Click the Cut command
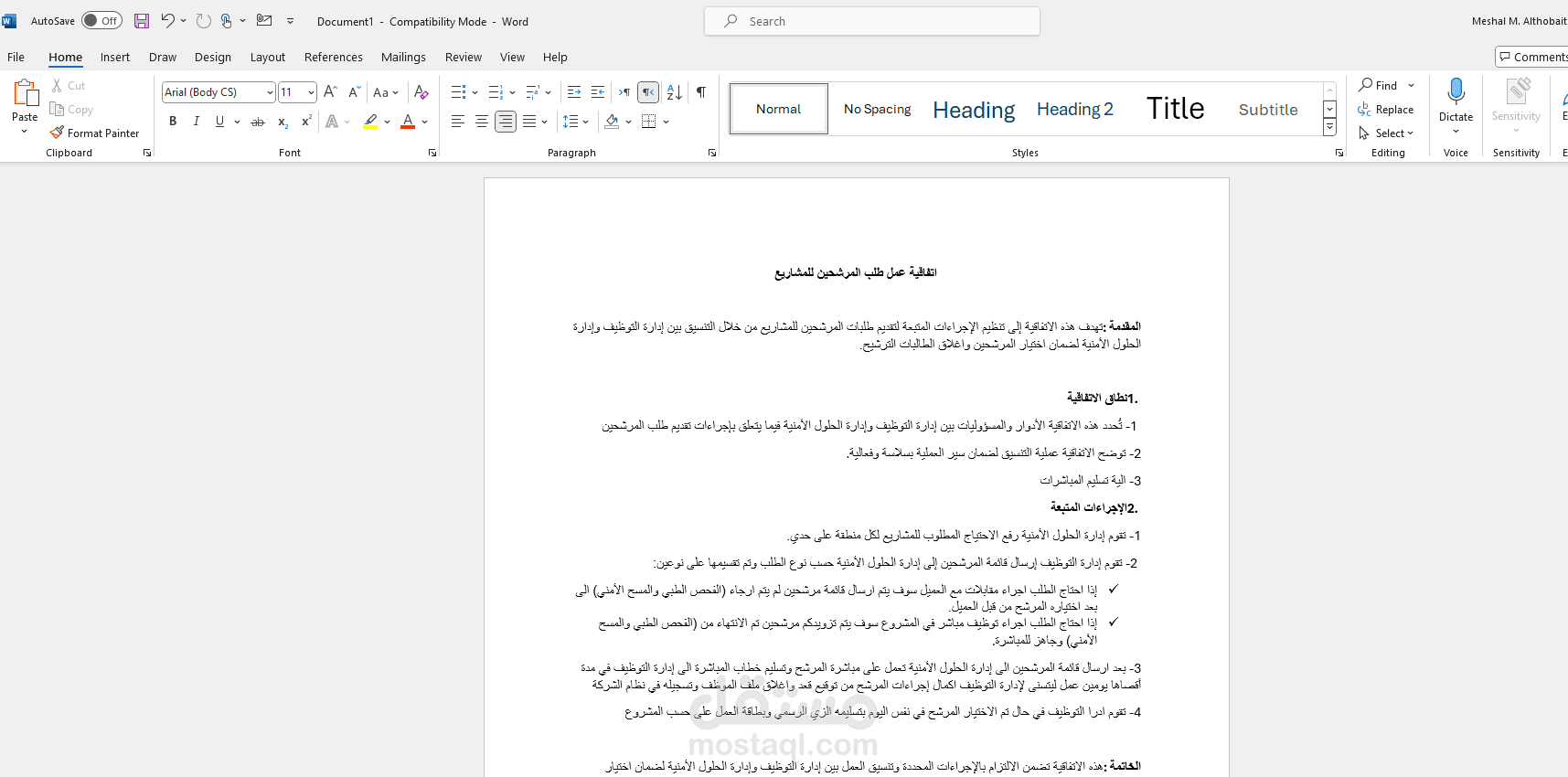This screenshot has height=777, width=1568. [69, 85]
